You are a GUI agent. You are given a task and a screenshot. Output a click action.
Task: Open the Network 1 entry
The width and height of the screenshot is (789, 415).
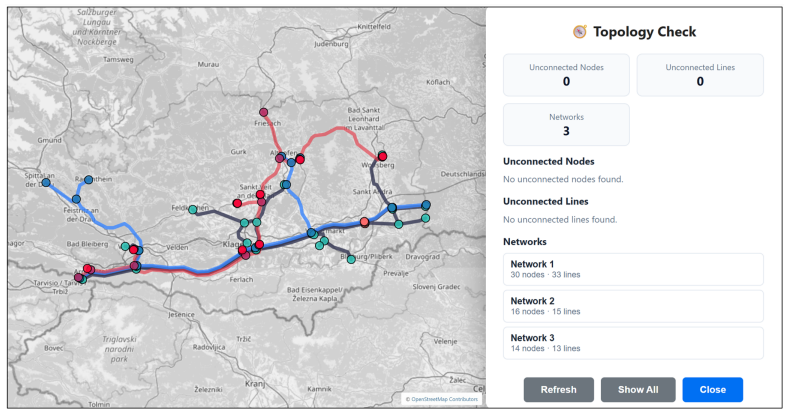pyautogui.click(x=633, y=269)
